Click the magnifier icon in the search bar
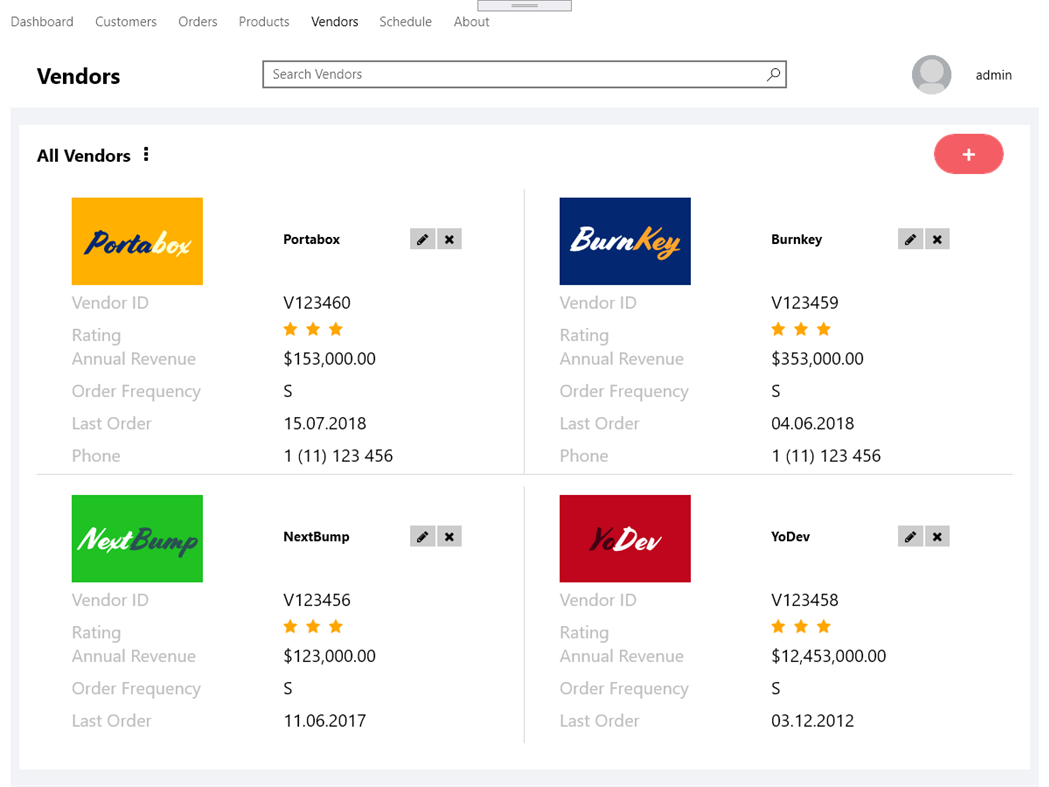Image resolution: width=1049 pixels, height=787 pixels. point(773,74)
